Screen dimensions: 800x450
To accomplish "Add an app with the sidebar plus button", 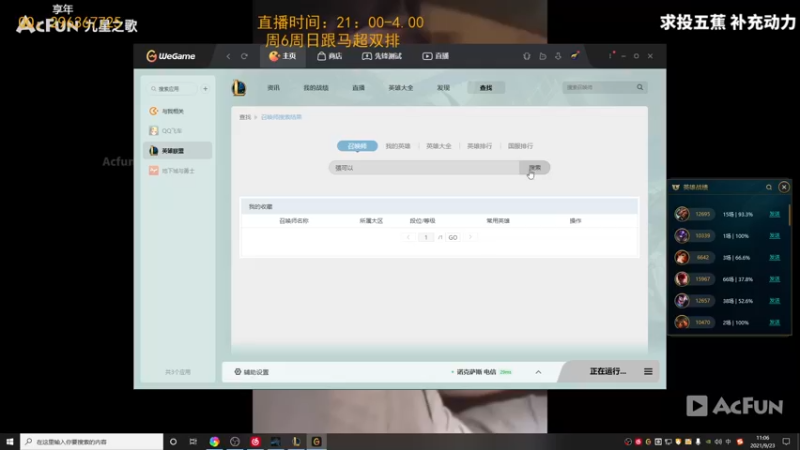I will pos(205,89).
